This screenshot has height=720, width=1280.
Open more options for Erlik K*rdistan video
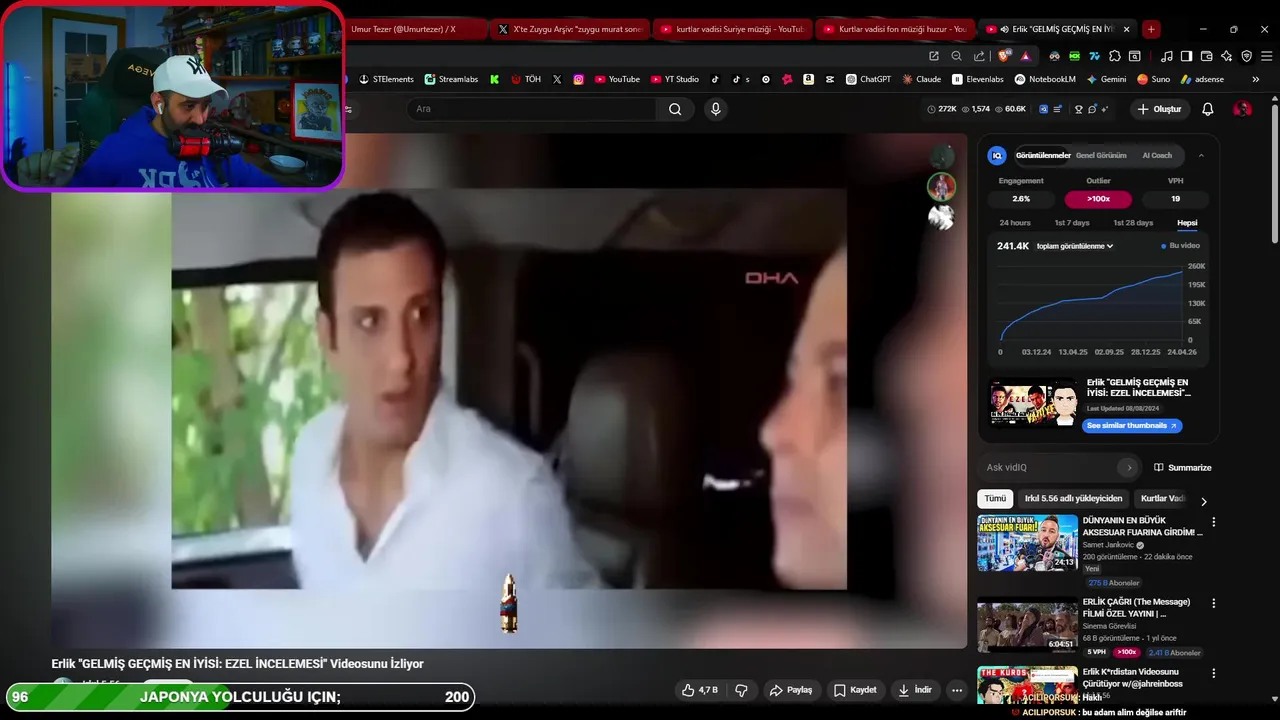pyautogui.click(x=1214, y=674)
